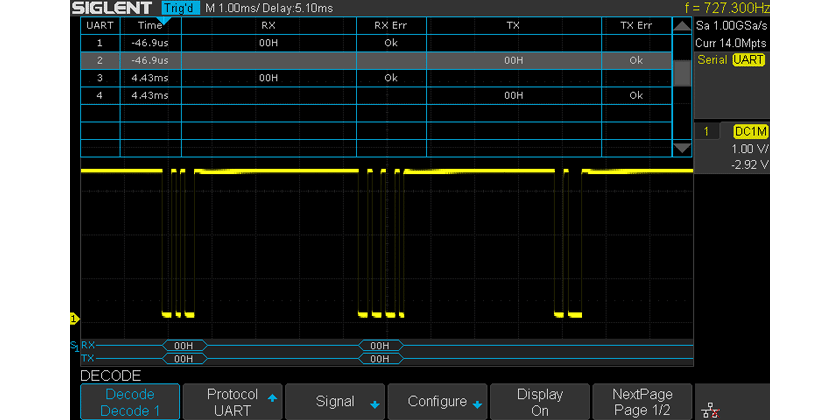The width and height of the screenshot is (840, 420).
Task: Click the channel 1 ground level marker
Action: pos(74,319)
